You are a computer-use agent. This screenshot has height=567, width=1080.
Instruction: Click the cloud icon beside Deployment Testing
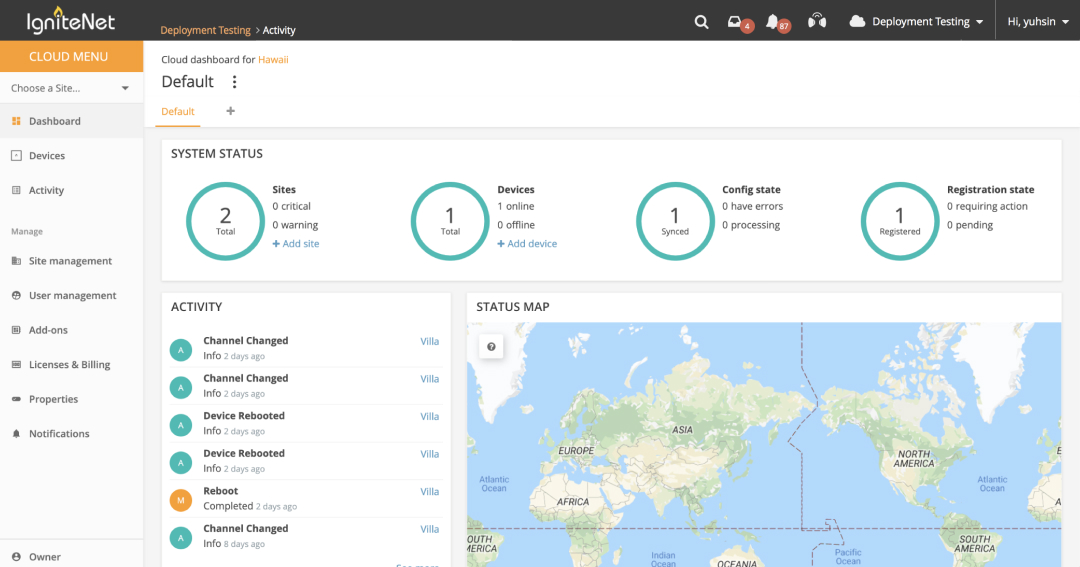pyautogui.click(x=857, y=21)
